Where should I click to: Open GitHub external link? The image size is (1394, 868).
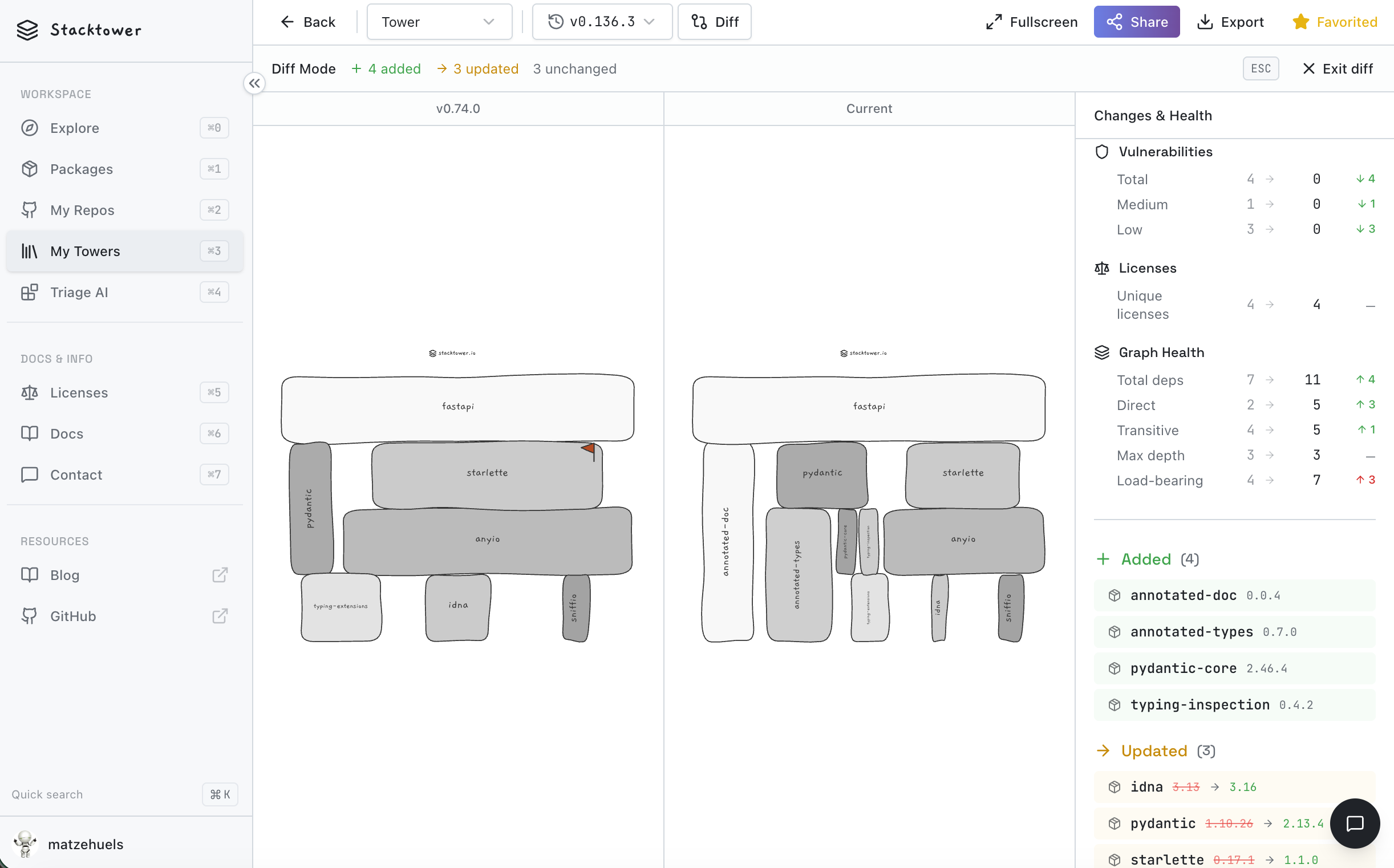[x=124, y=616]
